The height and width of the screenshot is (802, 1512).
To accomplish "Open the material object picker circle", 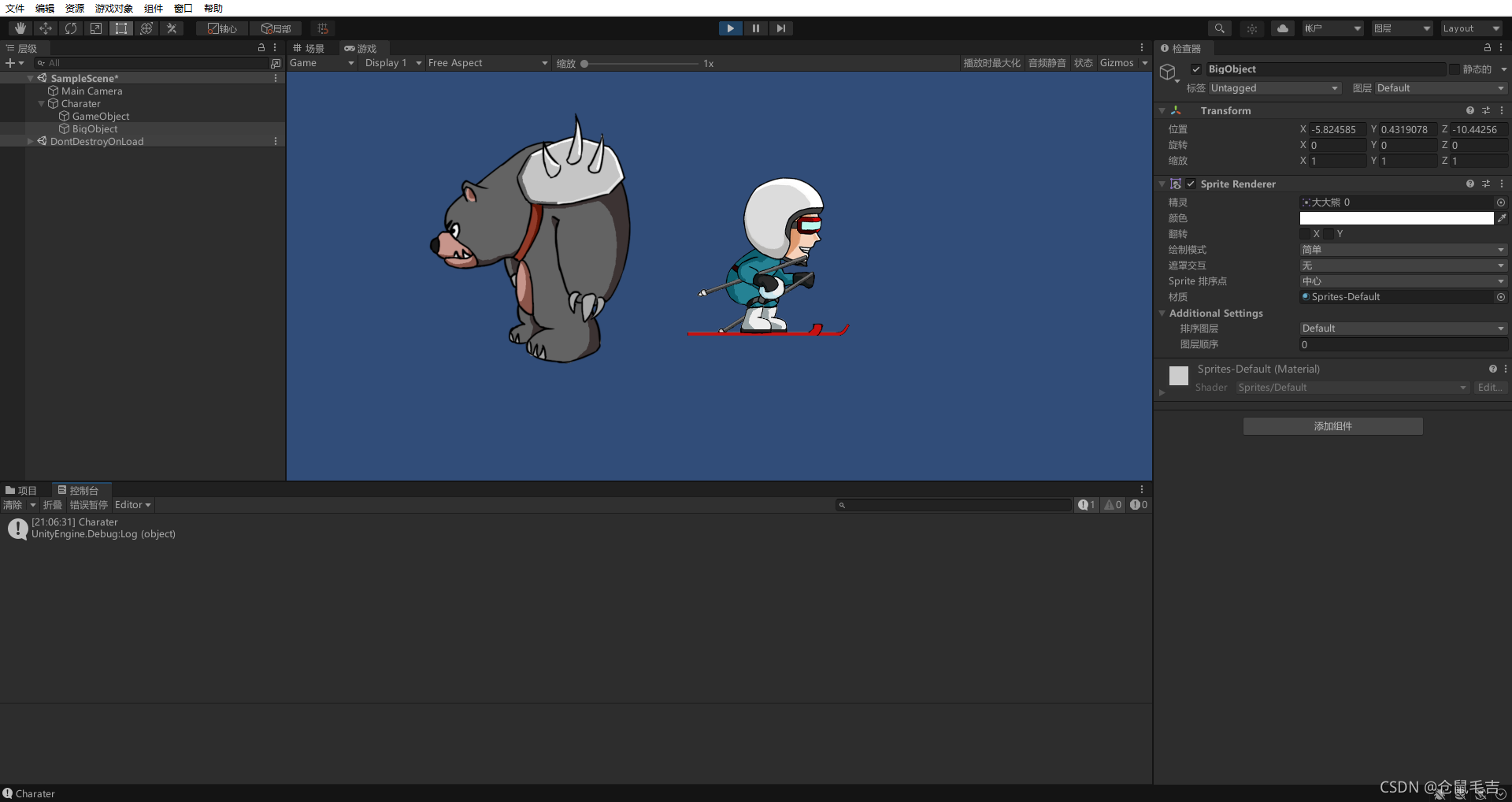I will coord(1501,297).
